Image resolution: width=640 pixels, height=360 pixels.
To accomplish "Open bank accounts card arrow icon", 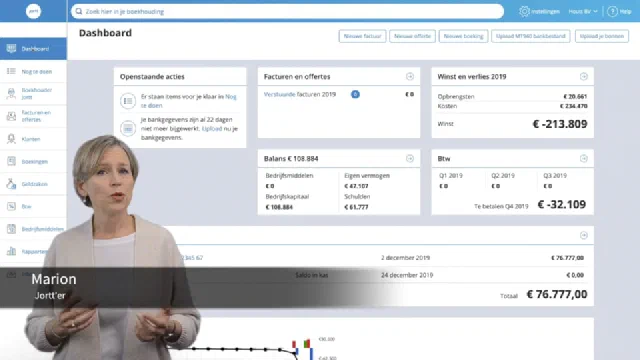I will pos(584,235).
